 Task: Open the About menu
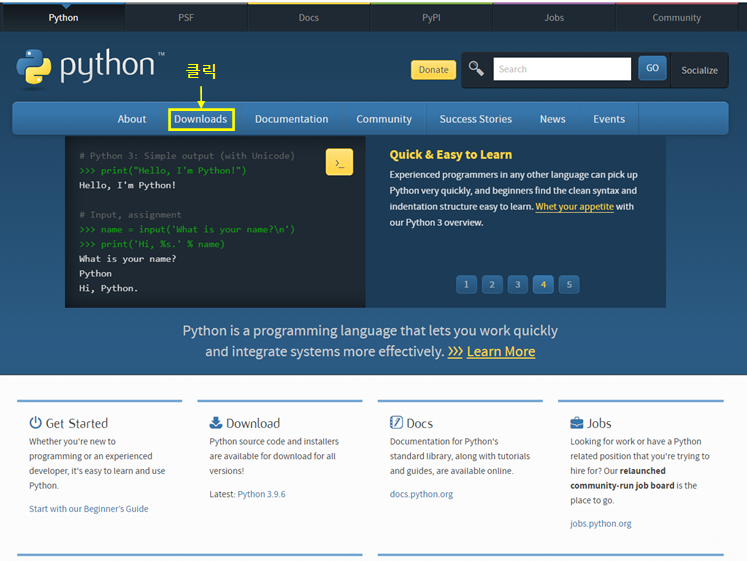132,119
